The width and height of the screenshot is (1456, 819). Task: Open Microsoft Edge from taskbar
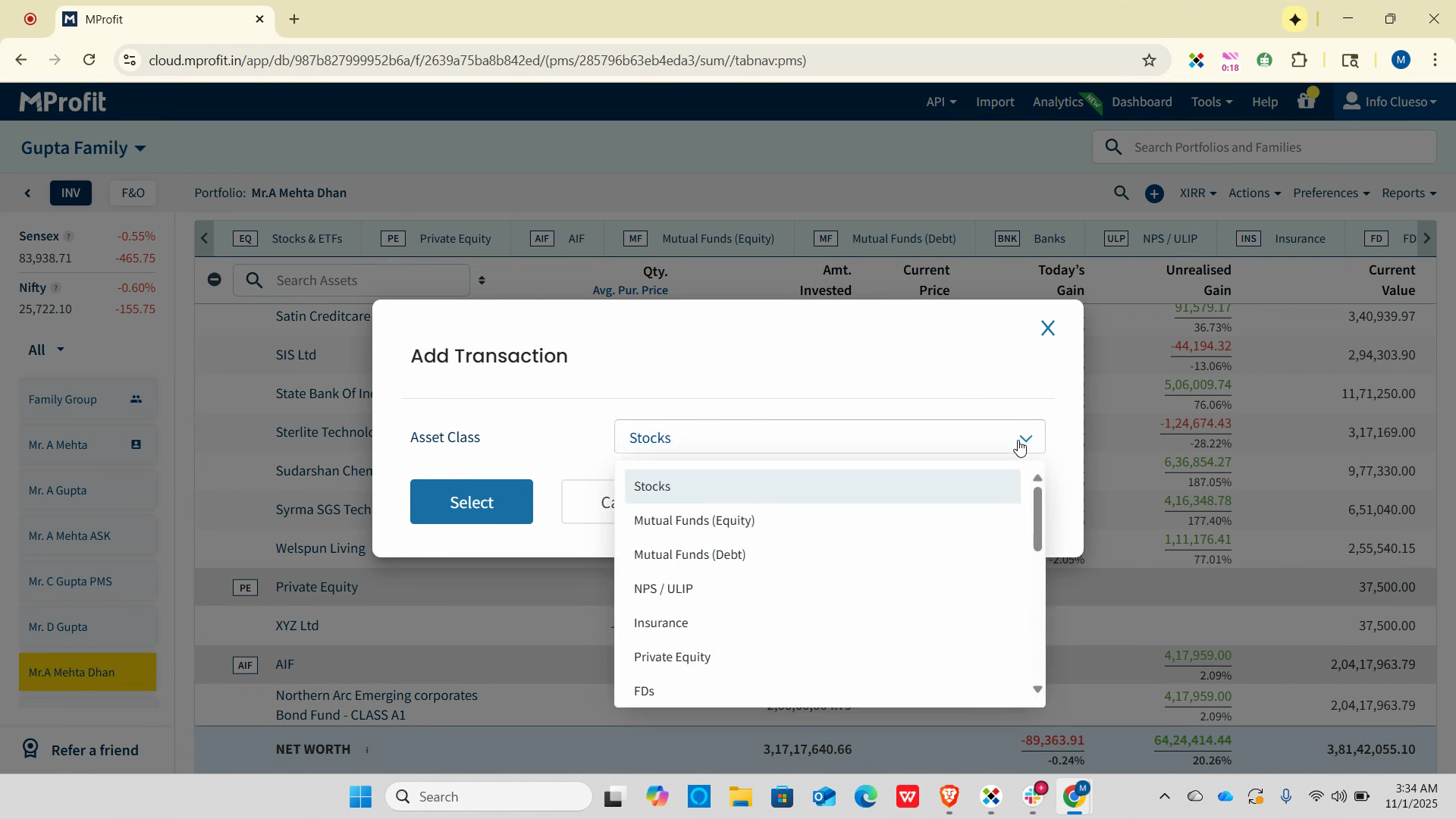[865, 797]
